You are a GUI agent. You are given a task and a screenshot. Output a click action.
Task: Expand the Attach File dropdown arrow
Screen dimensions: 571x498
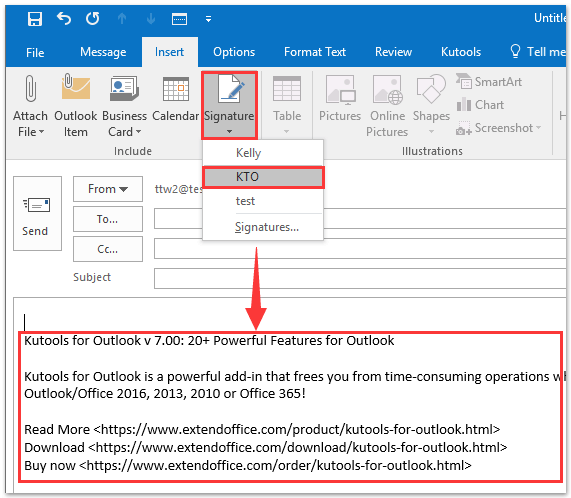41,131
